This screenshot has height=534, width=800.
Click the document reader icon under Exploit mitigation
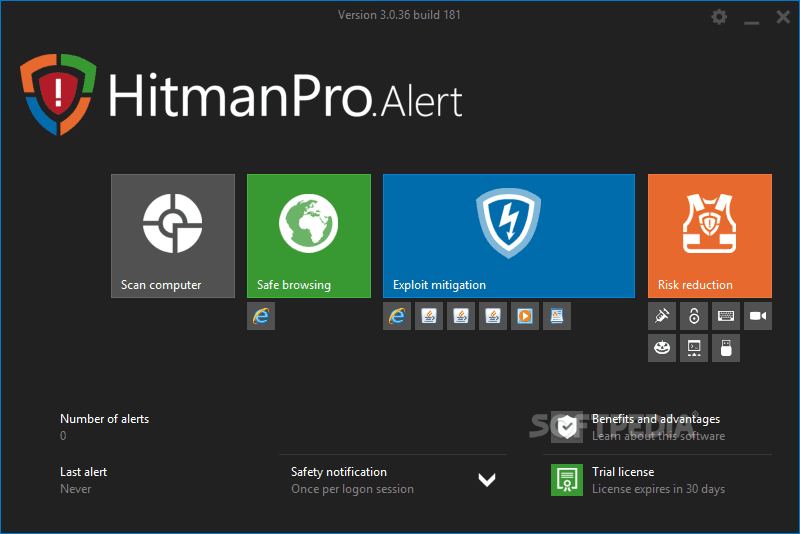point(557,316)
